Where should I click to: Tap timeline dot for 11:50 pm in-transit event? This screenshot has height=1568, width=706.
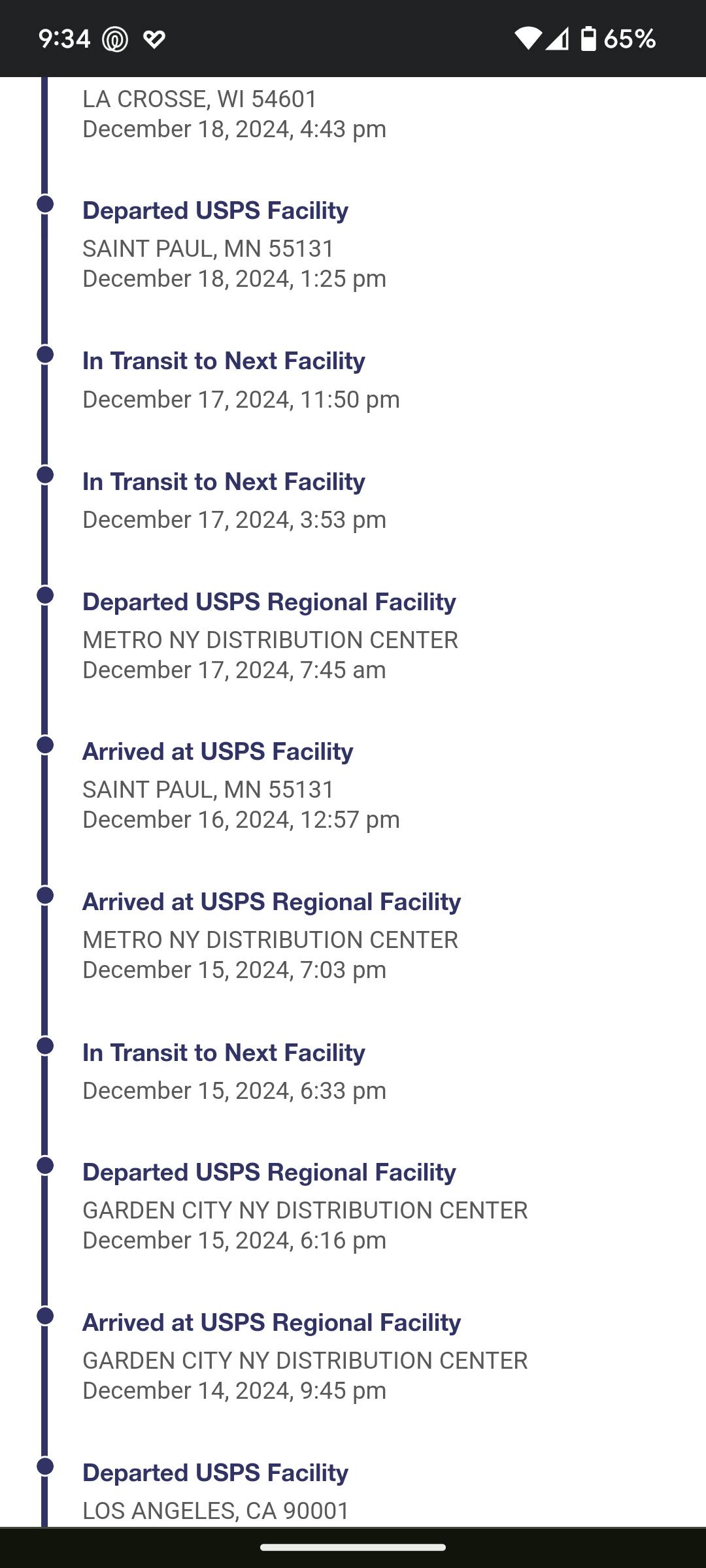[45, 354]
